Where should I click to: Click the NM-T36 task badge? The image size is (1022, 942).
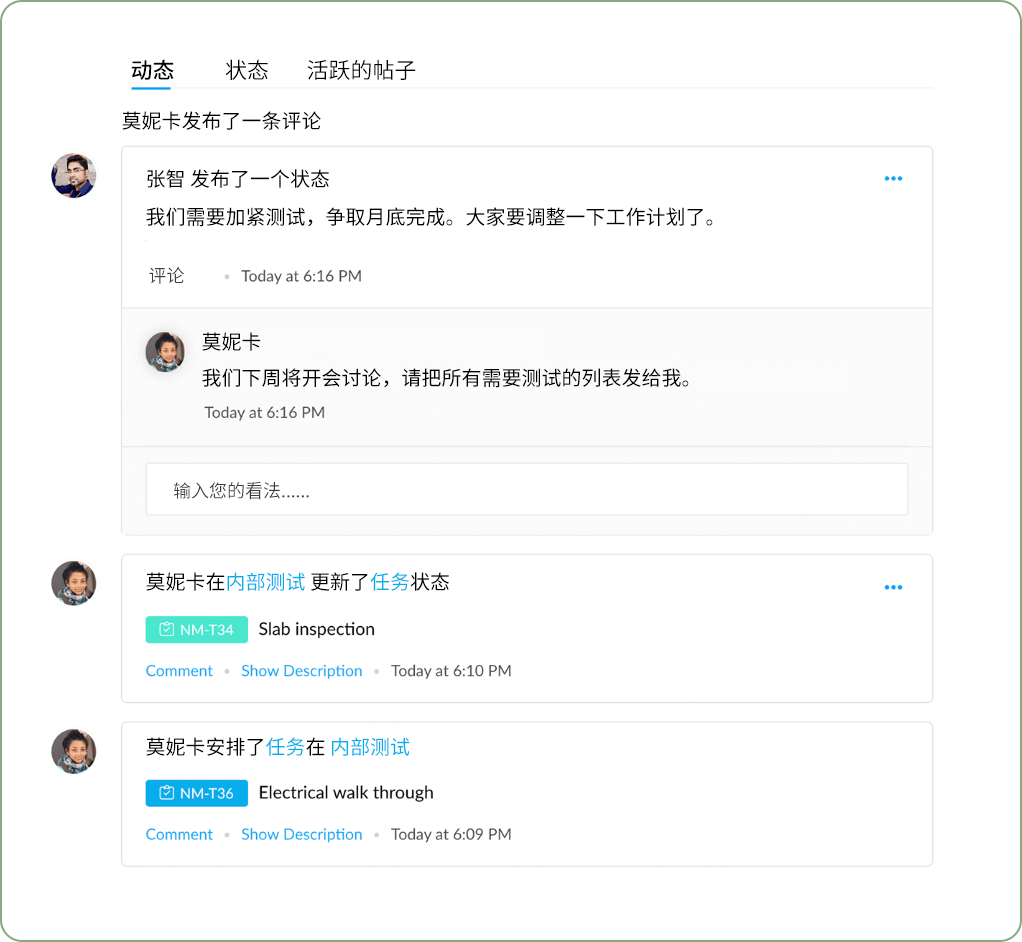pyautogui.click(x=196, y=792)
